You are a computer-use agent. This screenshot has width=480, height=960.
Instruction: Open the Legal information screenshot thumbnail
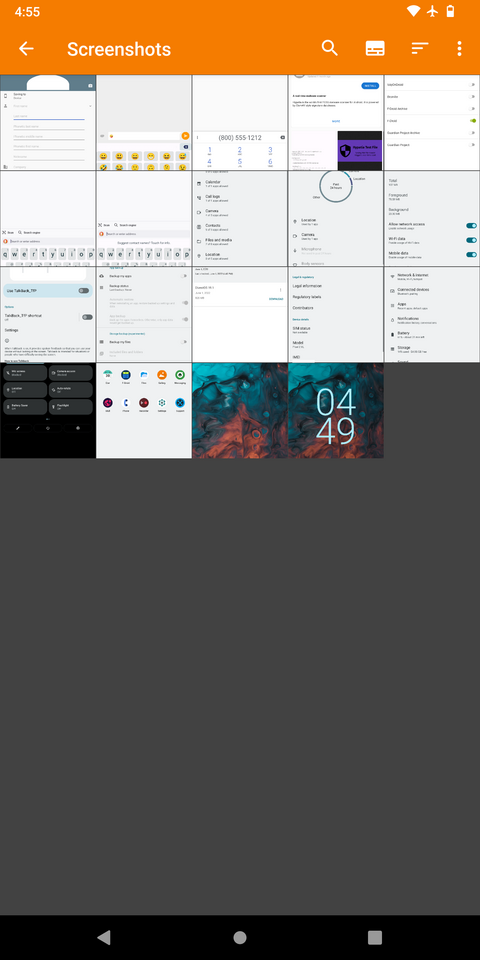coord(336,315)
